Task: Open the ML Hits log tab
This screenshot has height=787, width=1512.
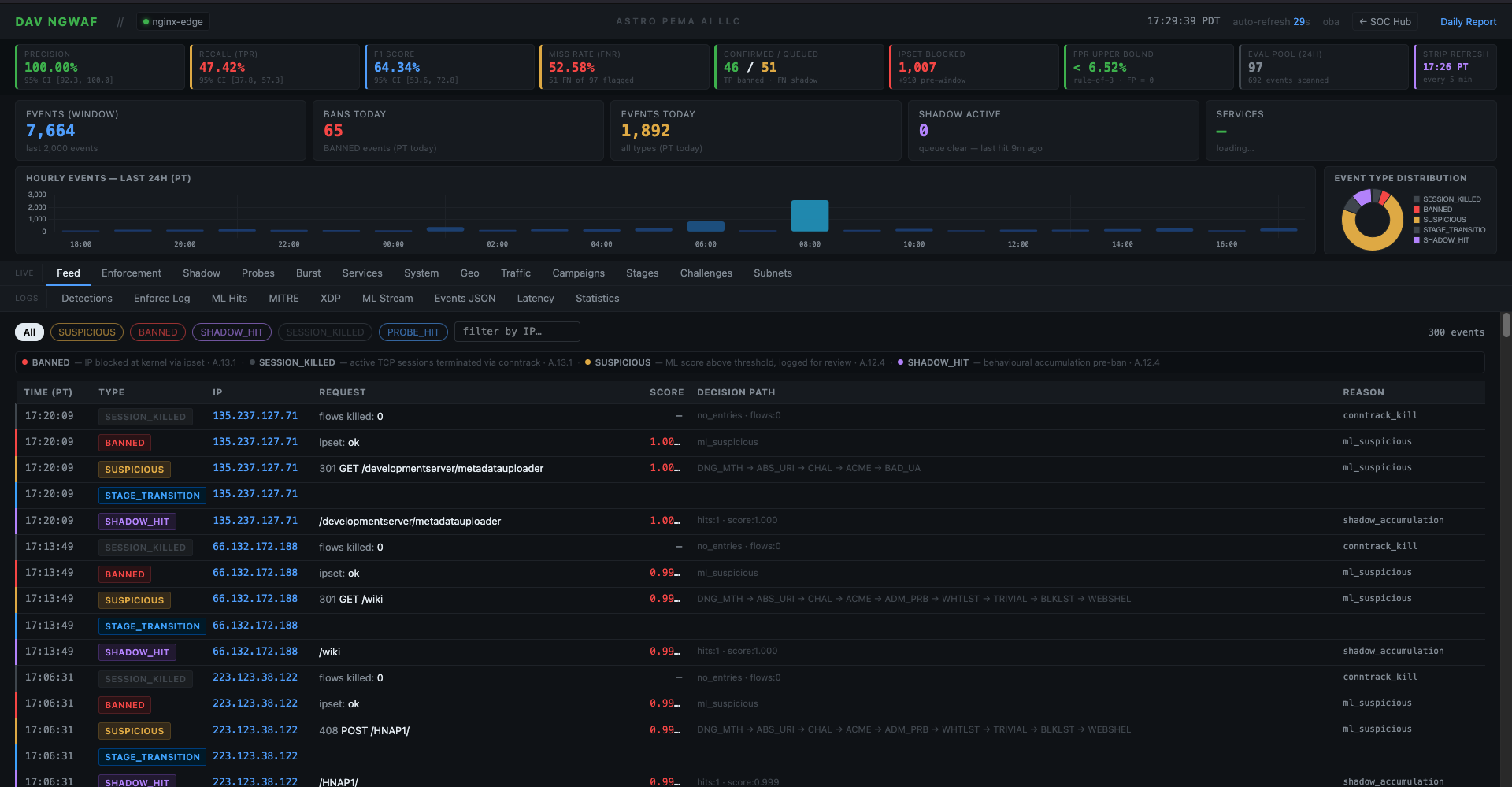Action: 229,299
